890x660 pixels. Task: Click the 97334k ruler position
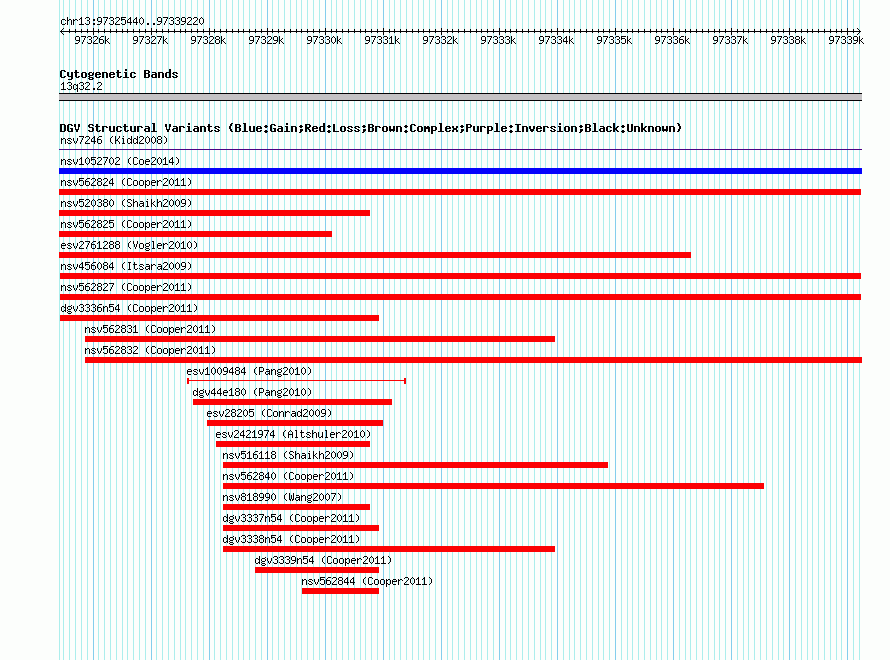556,40
